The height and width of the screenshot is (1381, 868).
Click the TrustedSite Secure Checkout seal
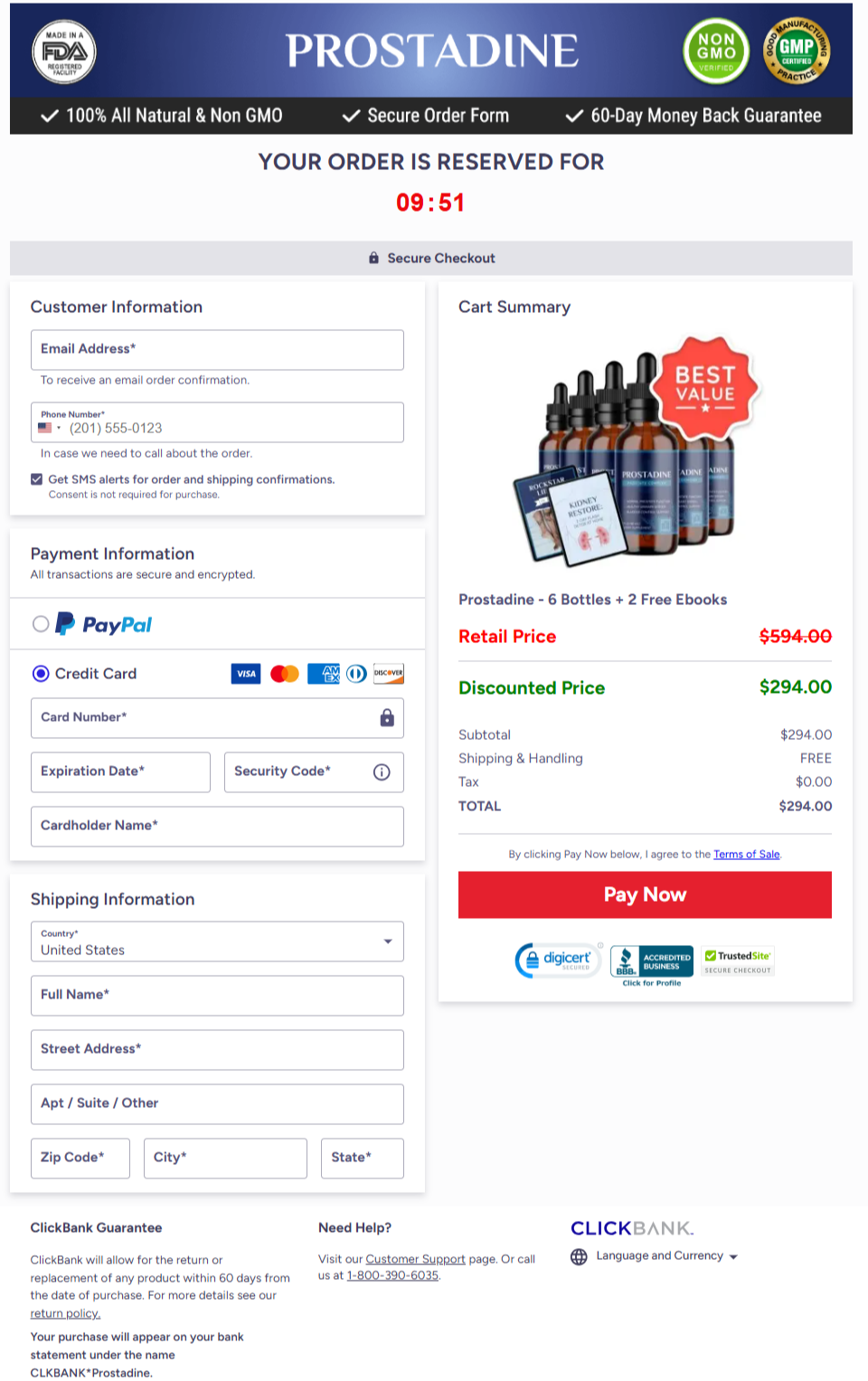(x=737, y=960)
